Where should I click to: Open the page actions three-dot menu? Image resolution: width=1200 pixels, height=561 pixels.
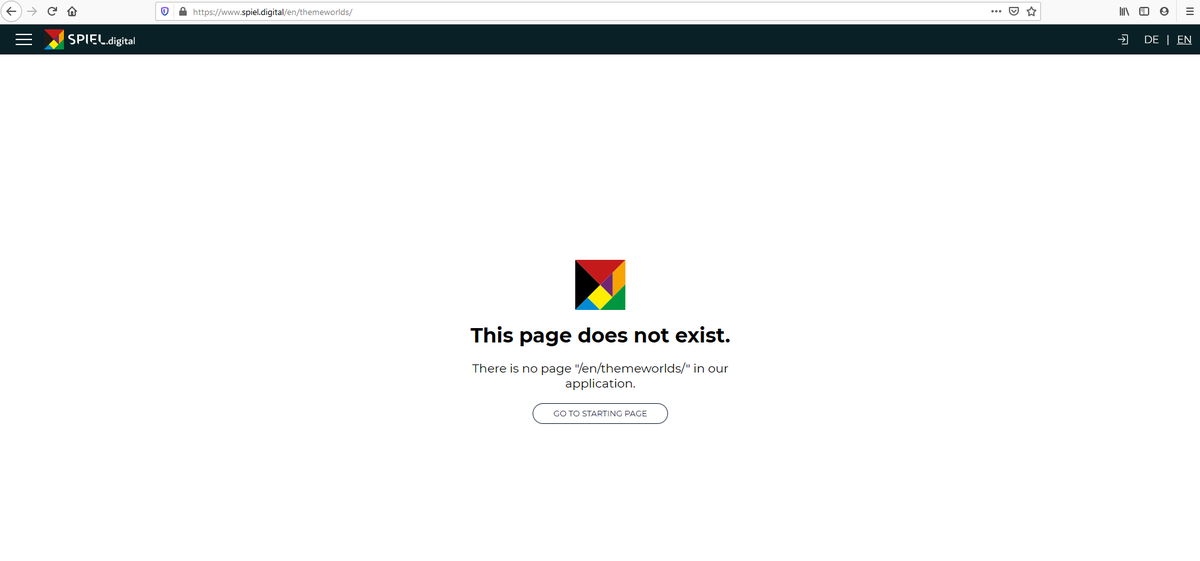(995, 12)
